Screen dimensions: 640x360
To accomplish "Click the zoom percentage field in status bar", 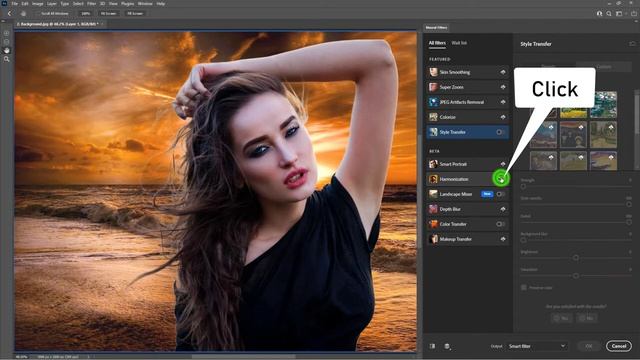I will click(x=21, y=357).
